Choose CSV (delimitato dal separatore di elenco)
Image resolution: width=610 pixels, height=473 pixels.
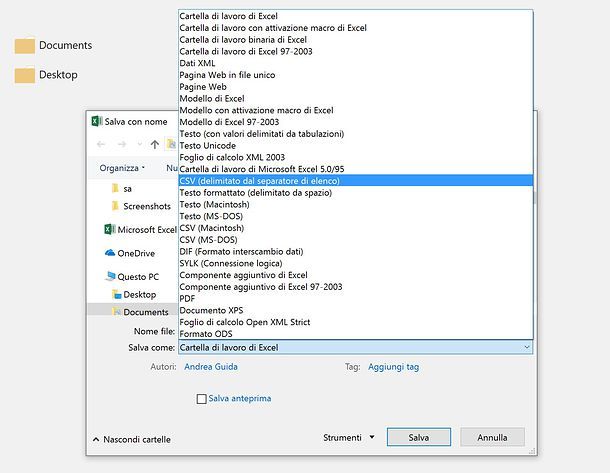(x=260, y=181)
